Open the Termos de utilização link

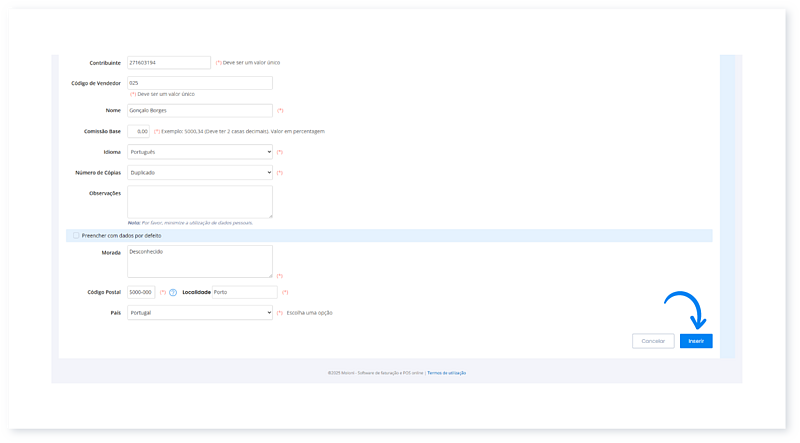click(447, 372)
